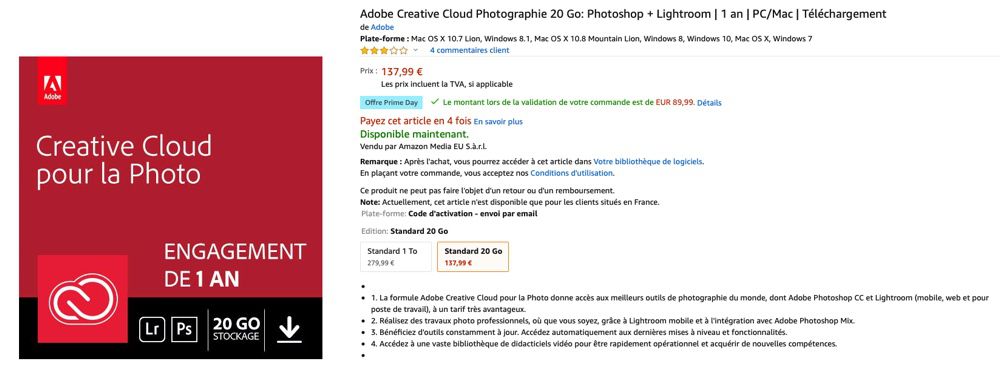Expand the star rating dropdown arrow
This screenshot has height=366, width=1000.
(415, 50)
